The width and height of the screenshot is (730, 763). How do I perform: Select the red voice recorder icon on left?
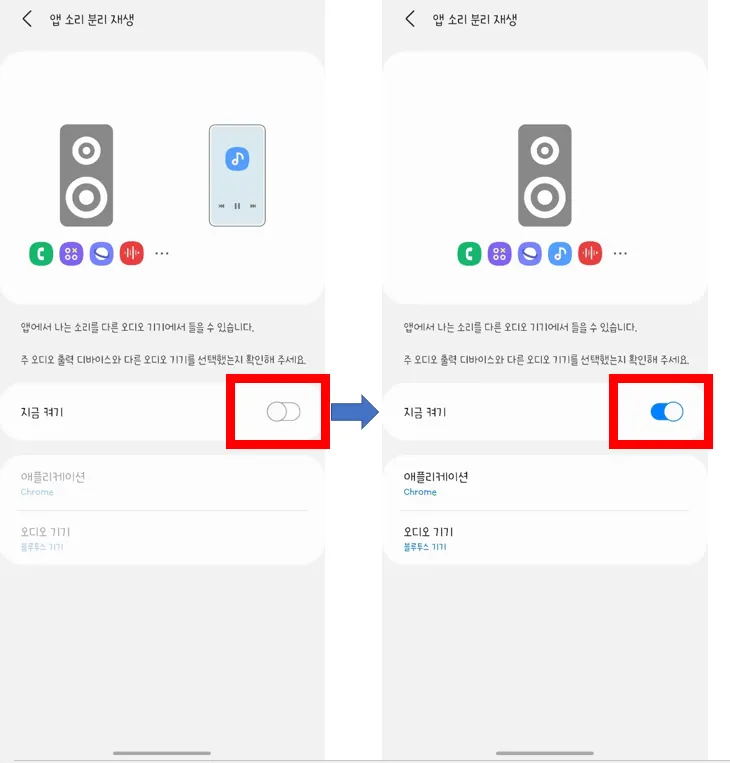coord(132,254)
